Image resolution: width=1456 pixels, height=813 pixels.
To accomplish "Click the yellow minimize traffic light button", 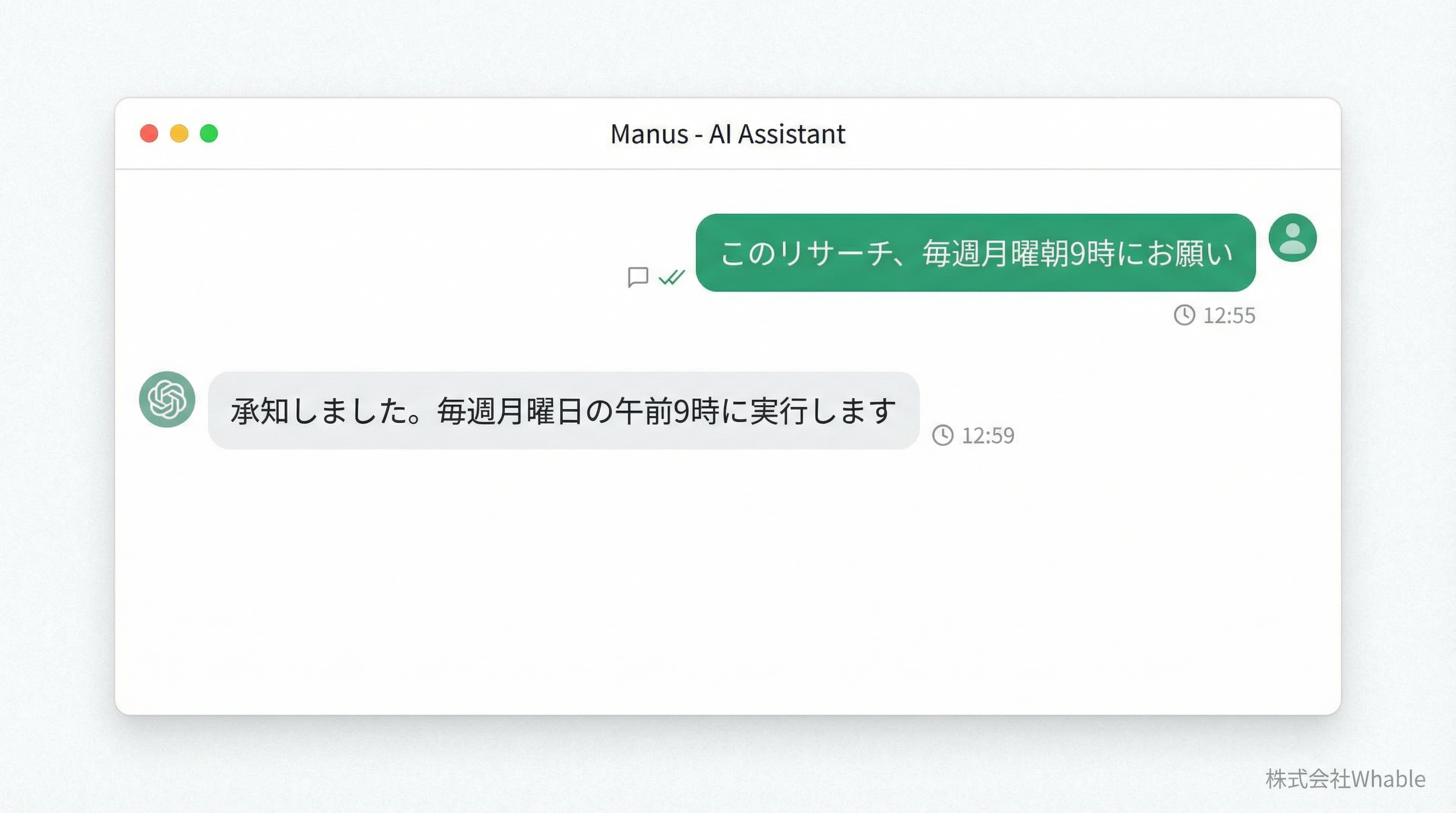I will point(180,134).
